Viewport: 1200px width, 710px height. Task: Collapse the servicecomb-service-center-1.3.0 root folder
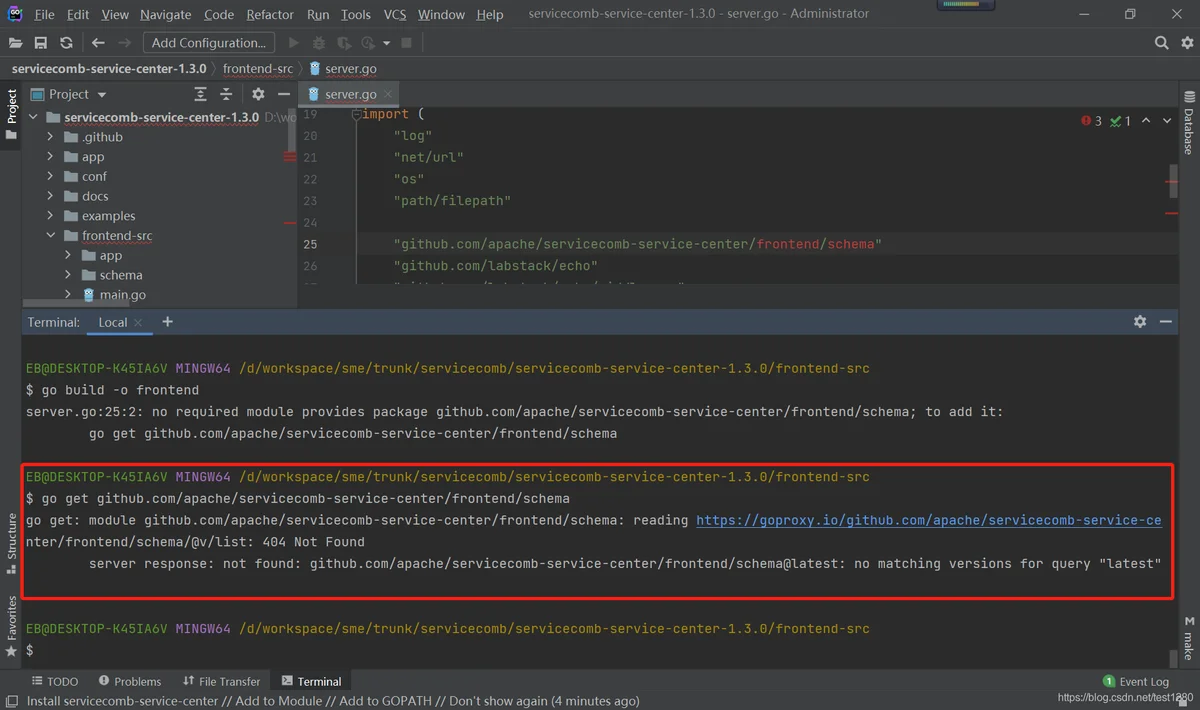pos(33,117)
